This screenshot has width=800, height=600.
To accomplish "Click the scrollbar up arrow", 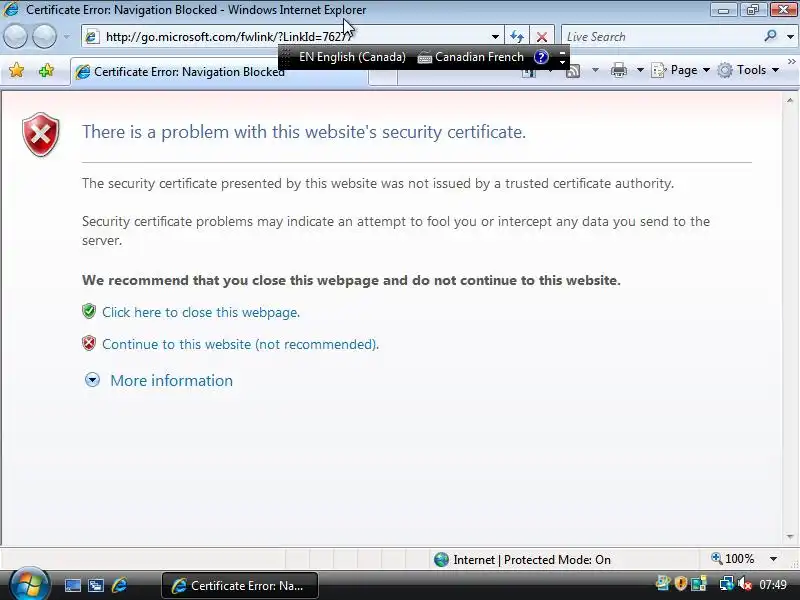I will tap(790, 101).
